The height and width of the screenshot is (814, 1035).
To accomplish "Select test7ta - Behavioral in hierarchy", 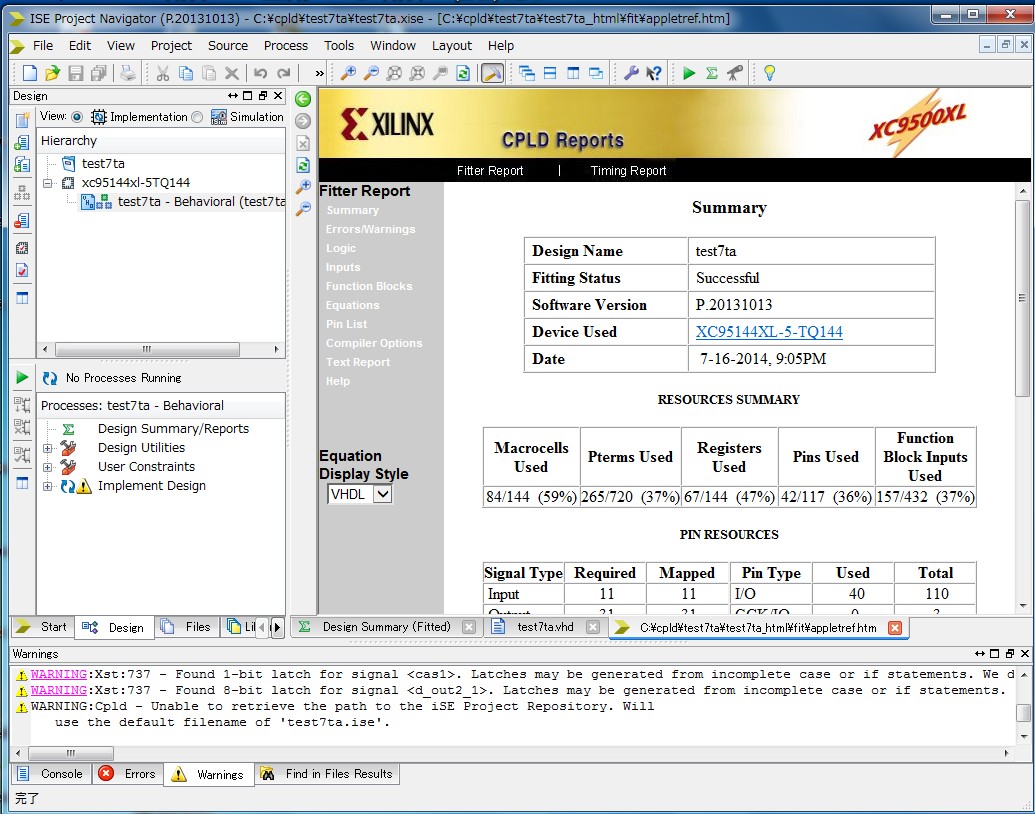I will [201, 201].
